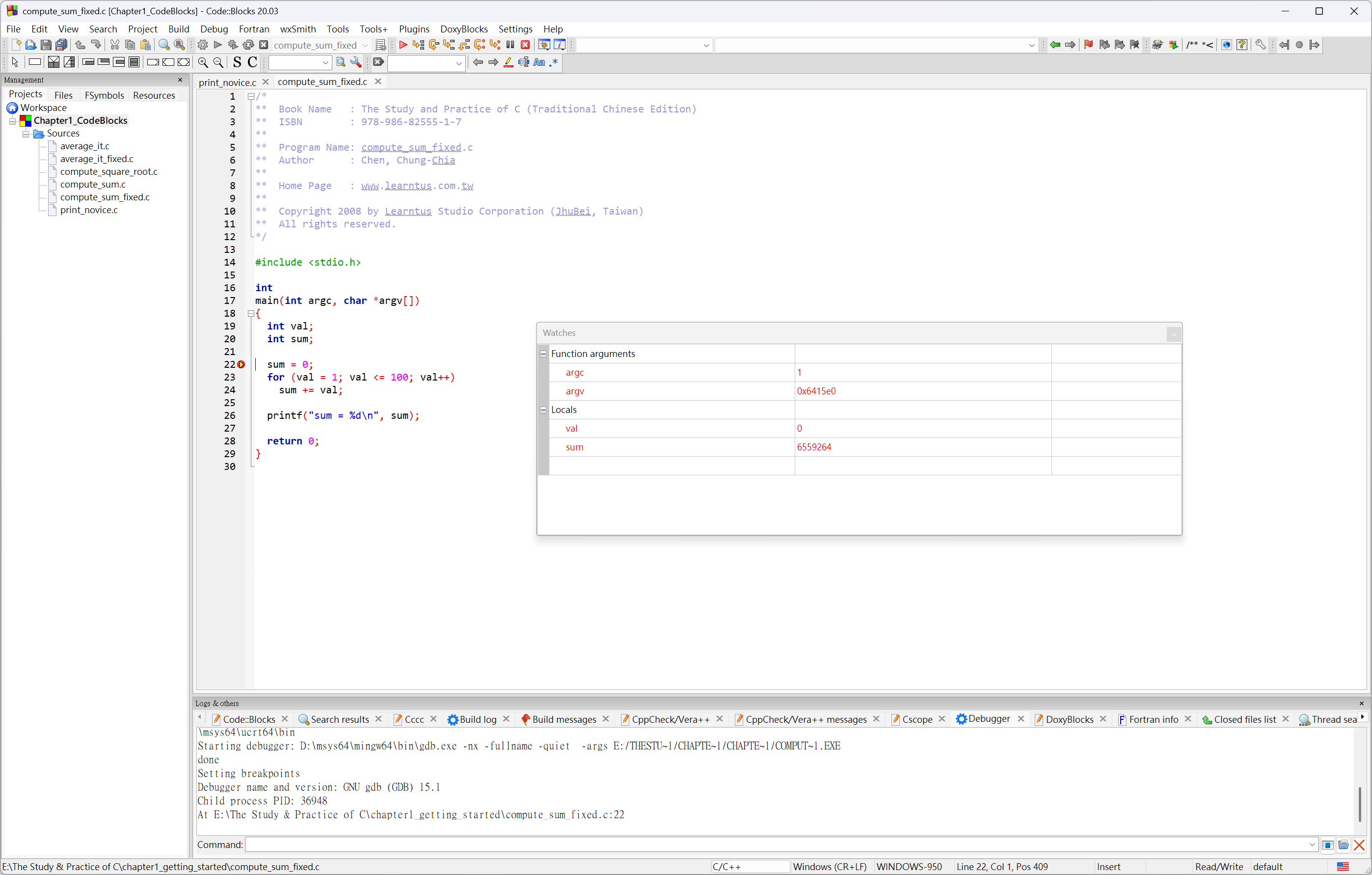
Task: Click the Rebuild icon with circular arrows
Action: coord(248,45)
